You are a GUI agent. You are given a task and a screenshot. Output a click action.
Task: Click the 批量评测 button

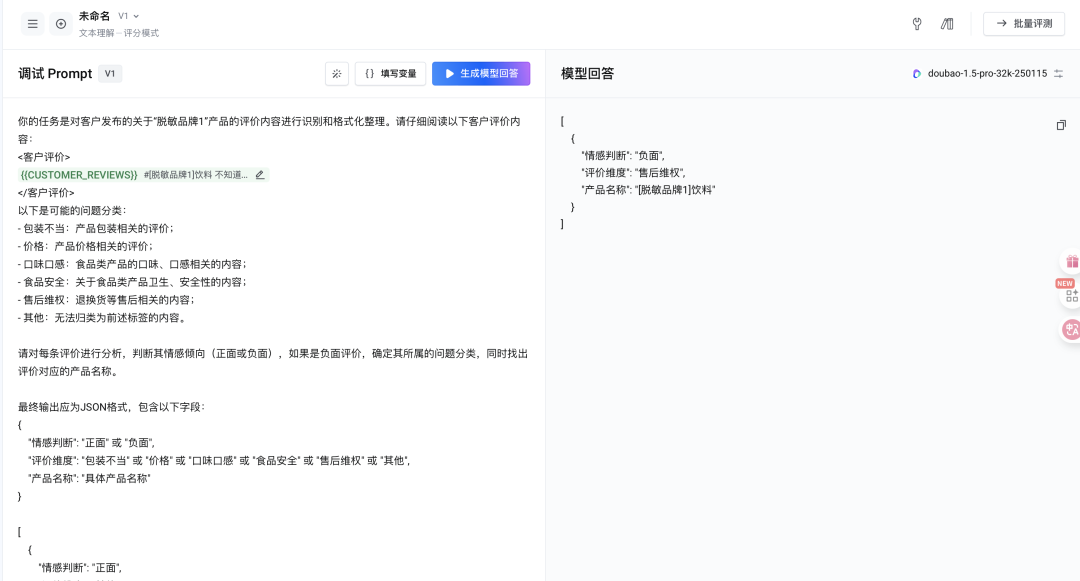1023,23
